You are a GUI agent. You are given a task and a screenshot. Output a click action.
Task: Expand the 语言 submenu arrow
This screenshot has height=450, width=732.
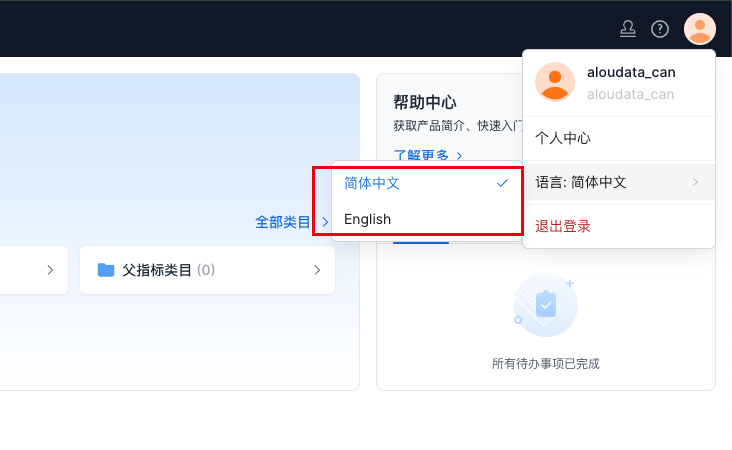[x=695, y=182]
